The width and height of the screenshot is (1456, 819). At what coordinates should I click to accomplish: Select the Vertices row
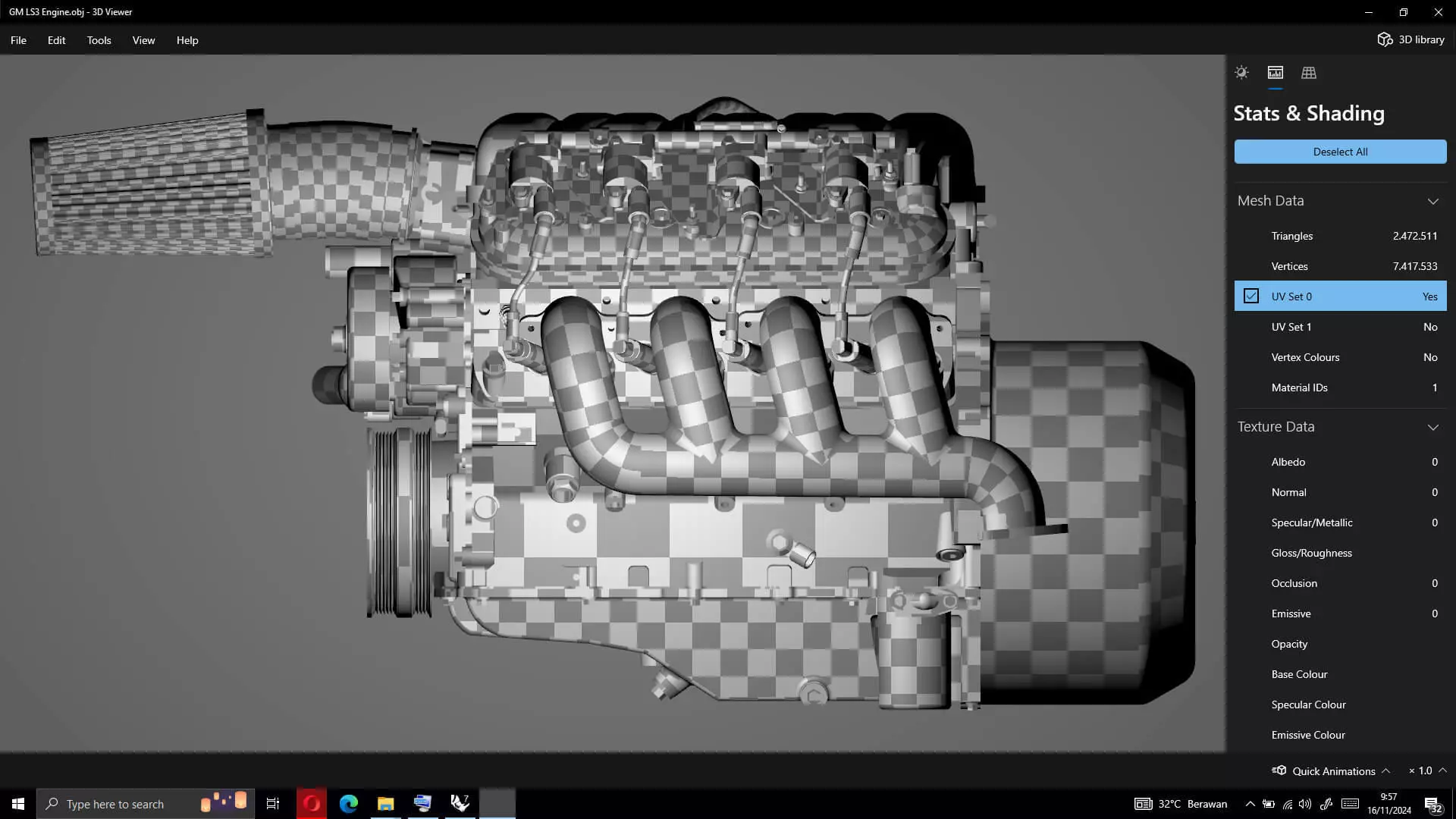point(1340,266)
